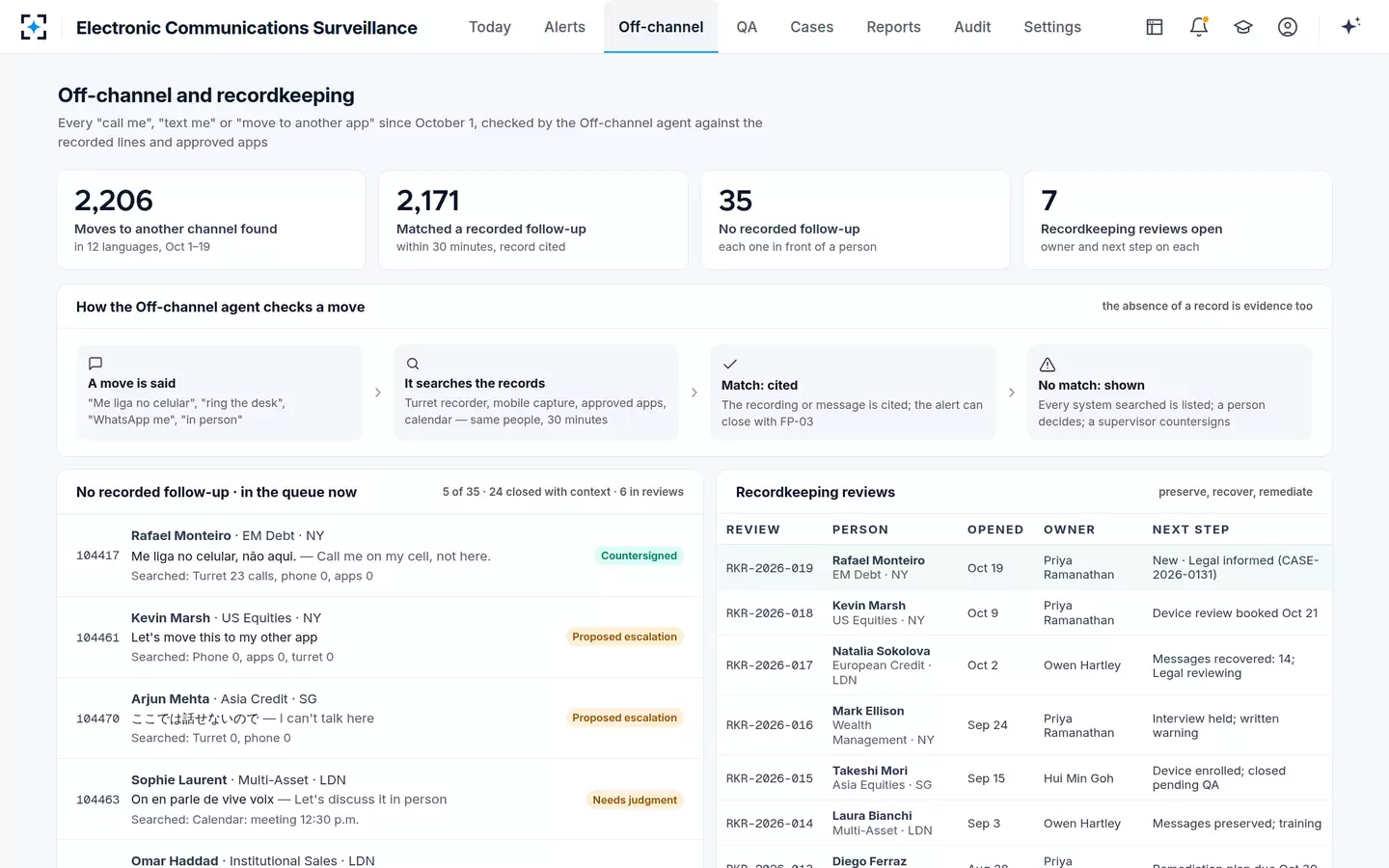Open the "Moves to another channel found" card
This screenshot has height=868, width=1389.
211,220
